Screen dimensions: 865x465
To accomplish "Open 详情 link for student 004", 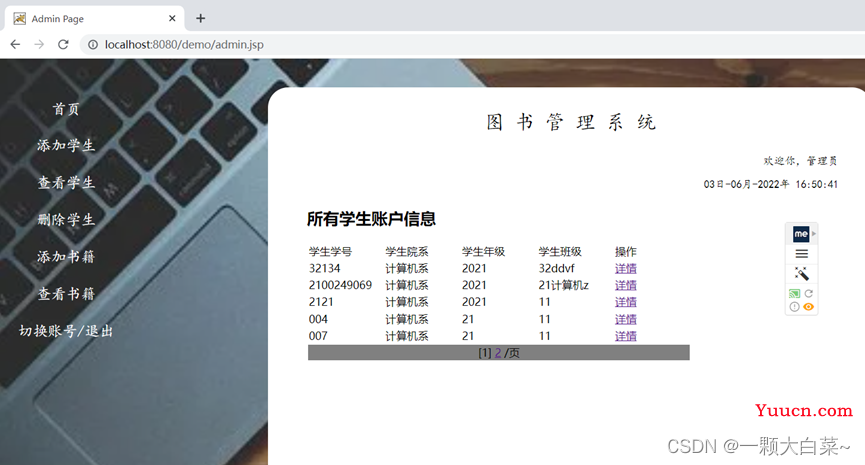I will pos(626,319).
